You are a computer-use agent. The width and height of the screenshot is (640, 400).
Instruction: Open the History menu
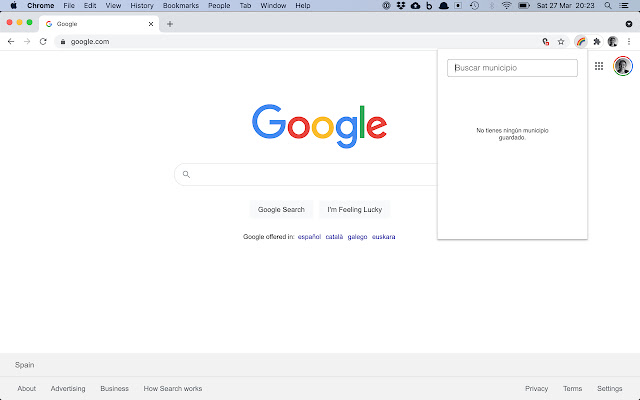(142, 6)
